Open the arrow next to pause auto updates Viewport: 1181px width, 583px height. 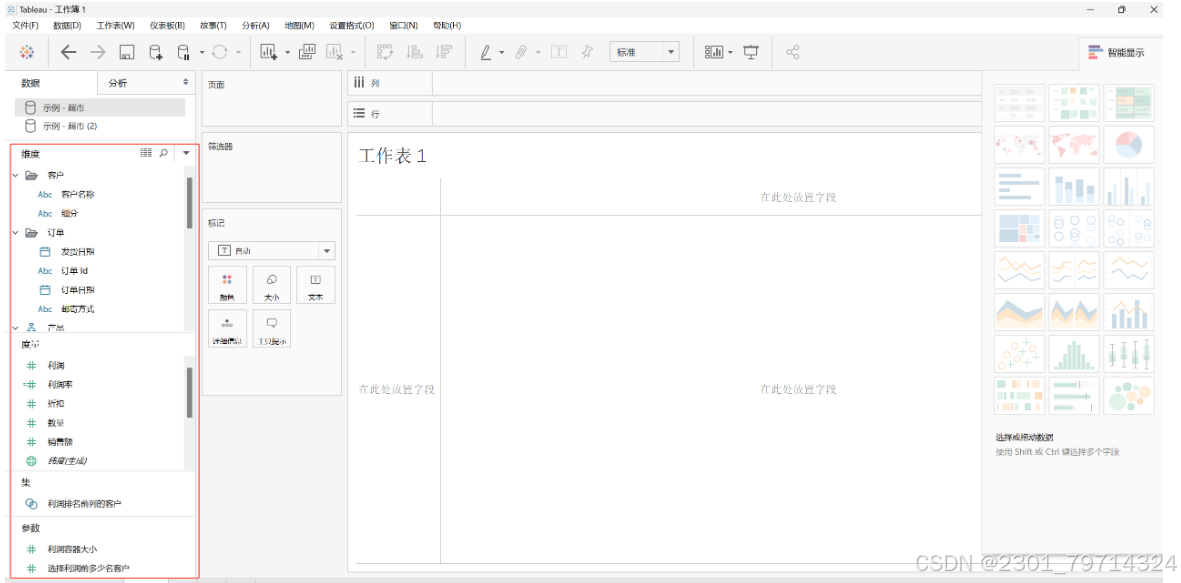point(202,52)
